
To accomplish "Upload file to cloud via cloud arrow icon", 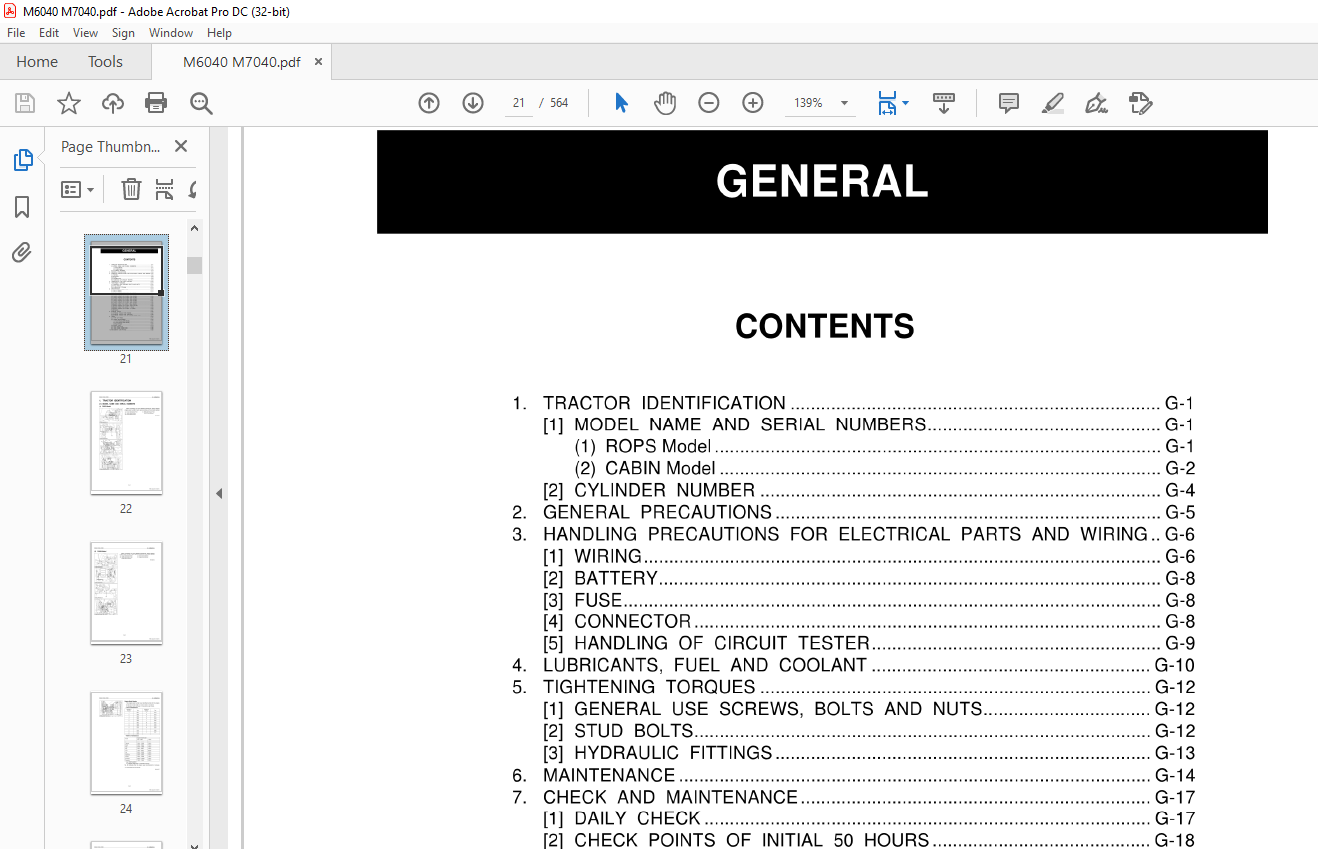I will (113, 103).
